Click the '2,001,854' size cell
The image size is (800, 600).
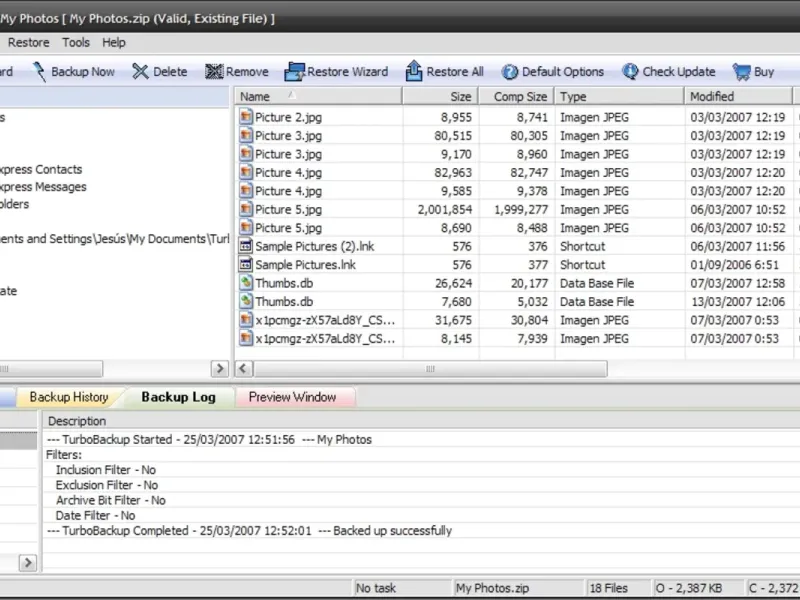click(x=445, y=209)
